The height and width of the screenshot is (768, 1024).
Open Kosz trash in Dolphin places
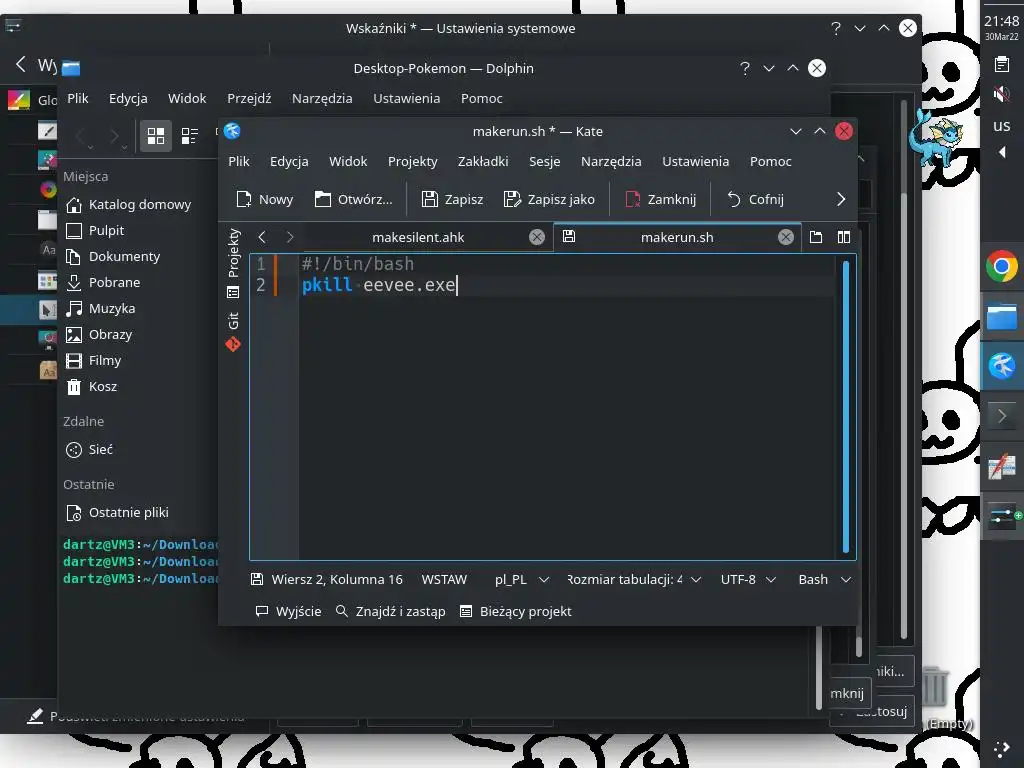coord(92,387)
